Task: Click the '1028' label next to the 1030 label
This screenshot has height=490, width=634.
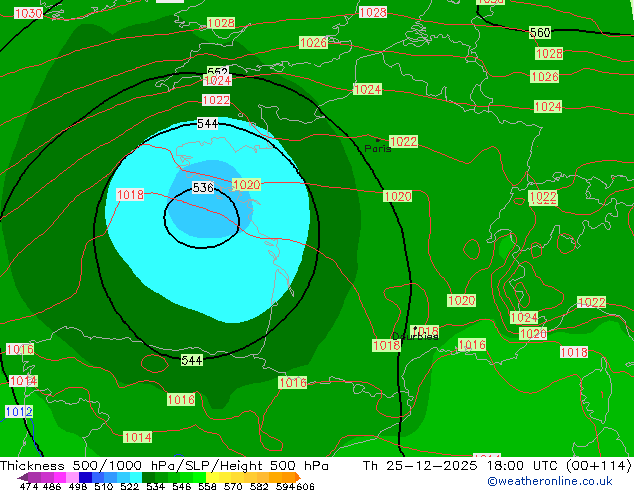Action: [221, 23]
